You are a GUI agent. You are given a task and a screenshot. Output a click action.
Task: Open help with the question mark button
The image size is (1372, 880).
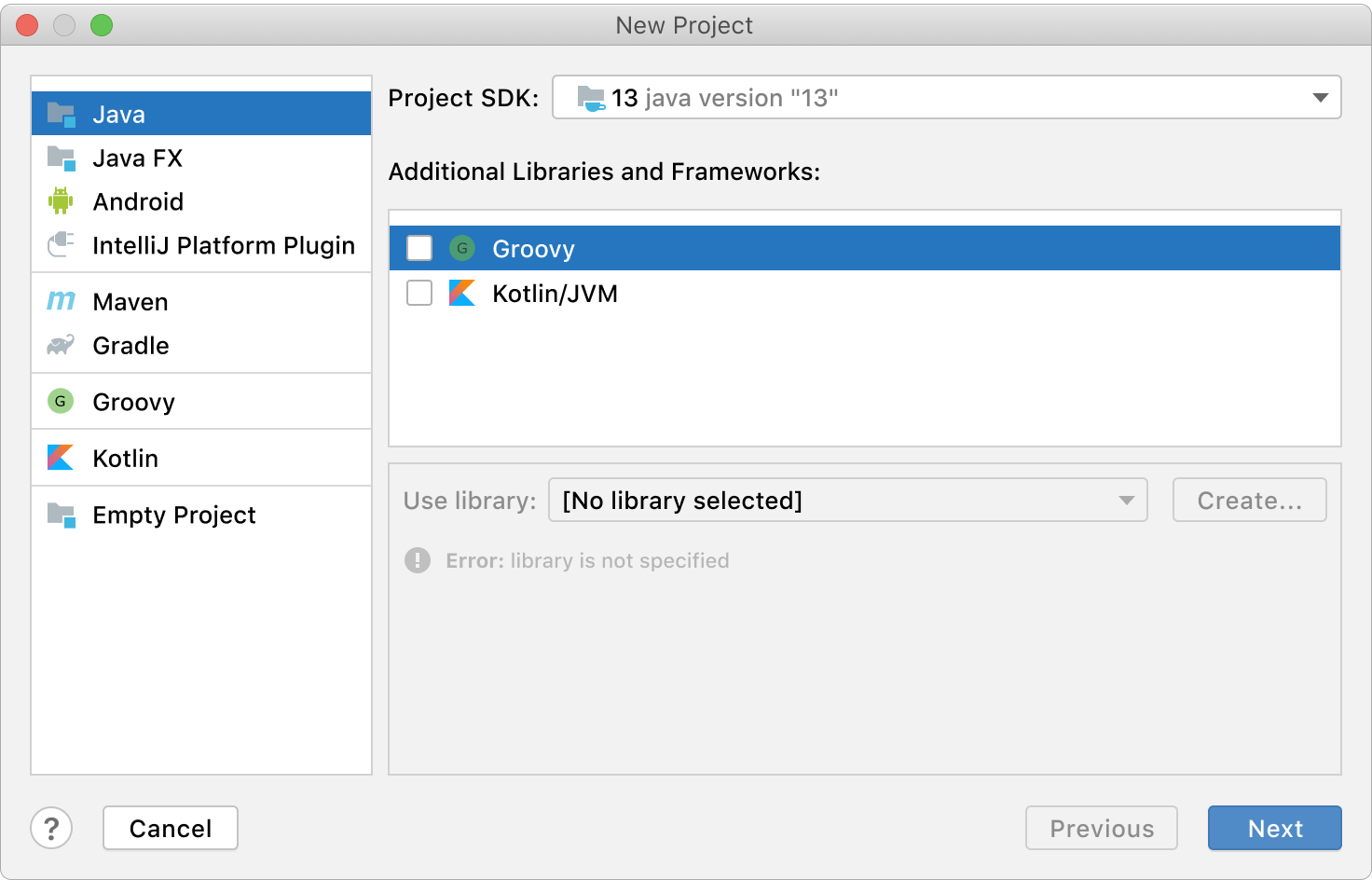coord(51,828)
